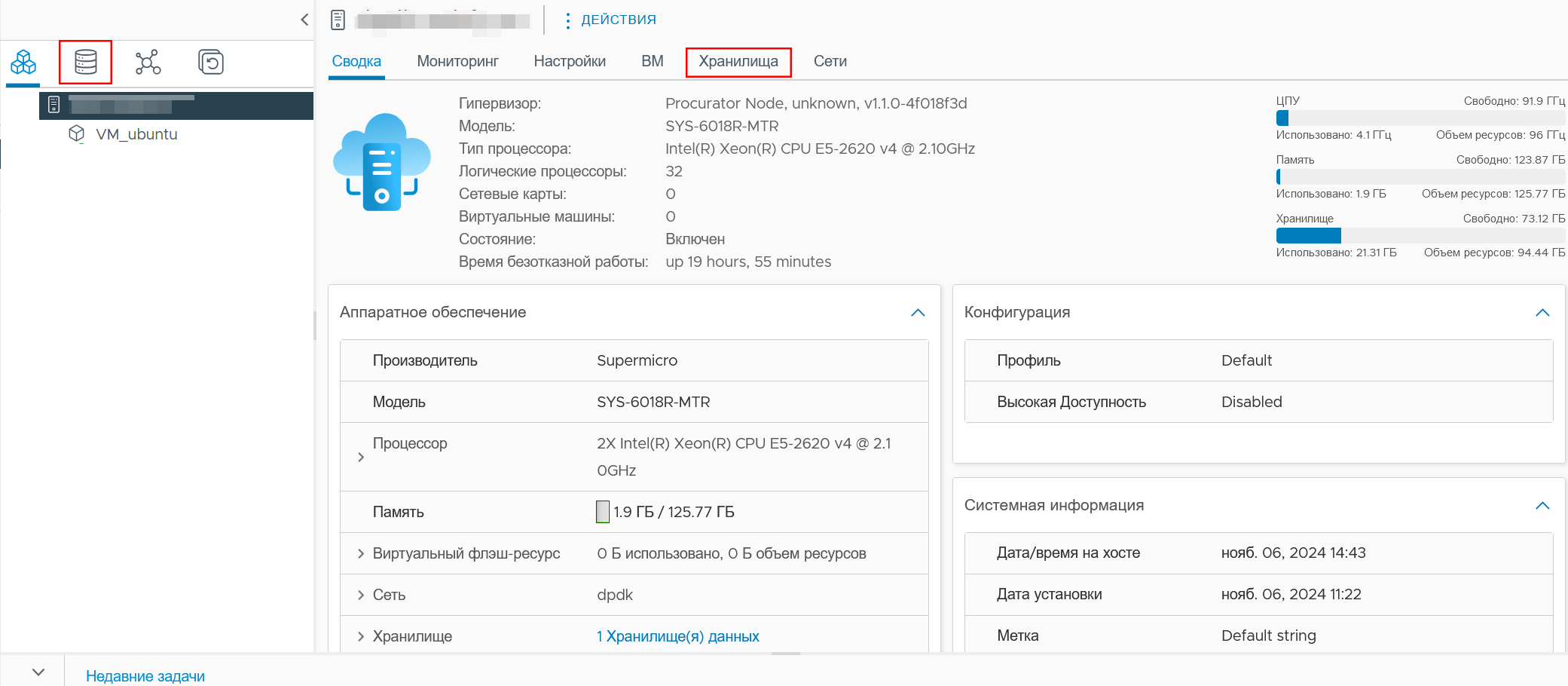
Task: Open the backup and restore icon
Action: point(211,62)
